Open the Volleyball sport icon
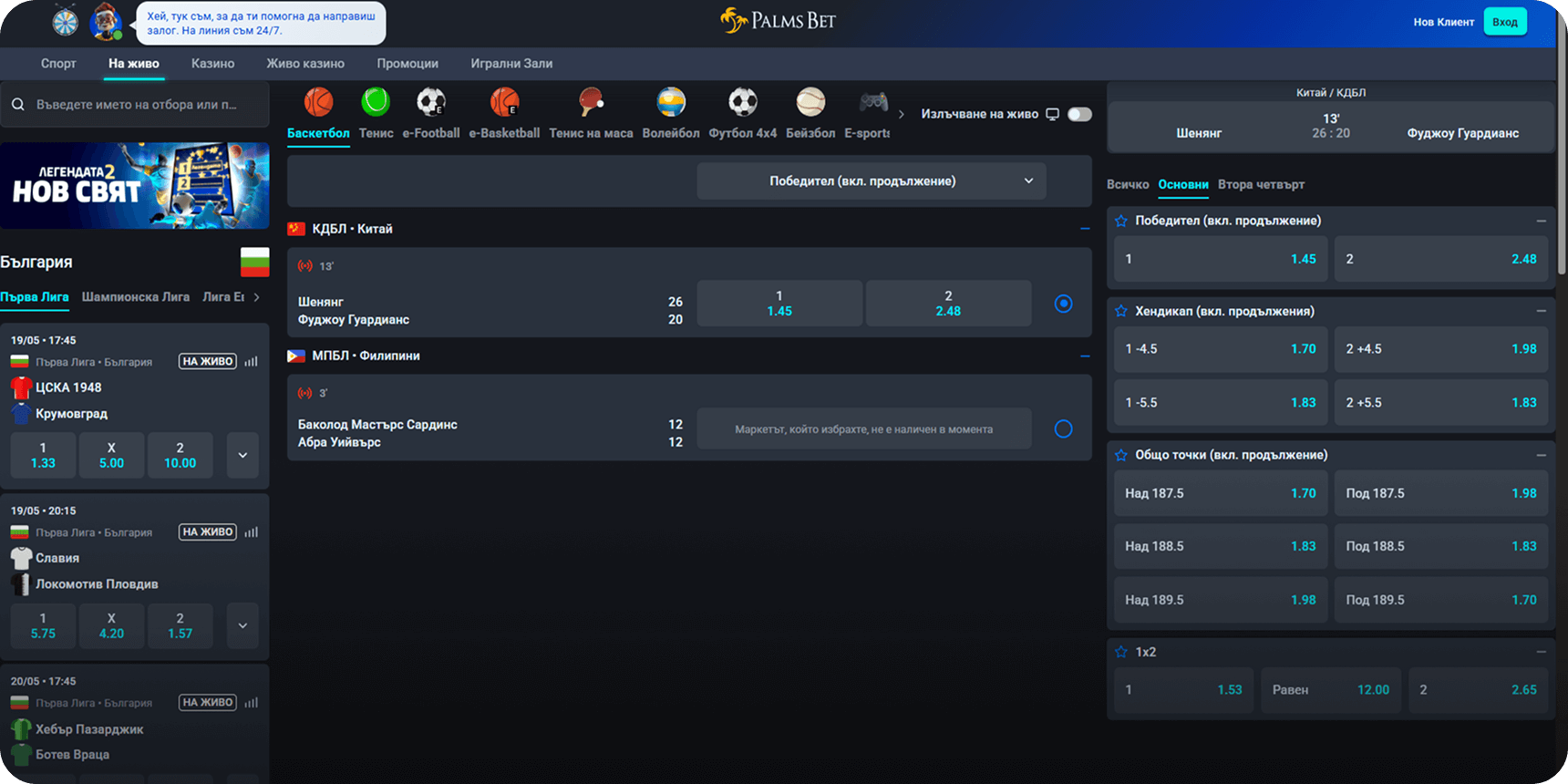The height and width of the screenshot is (784, 1568). [x=671, y=102]
